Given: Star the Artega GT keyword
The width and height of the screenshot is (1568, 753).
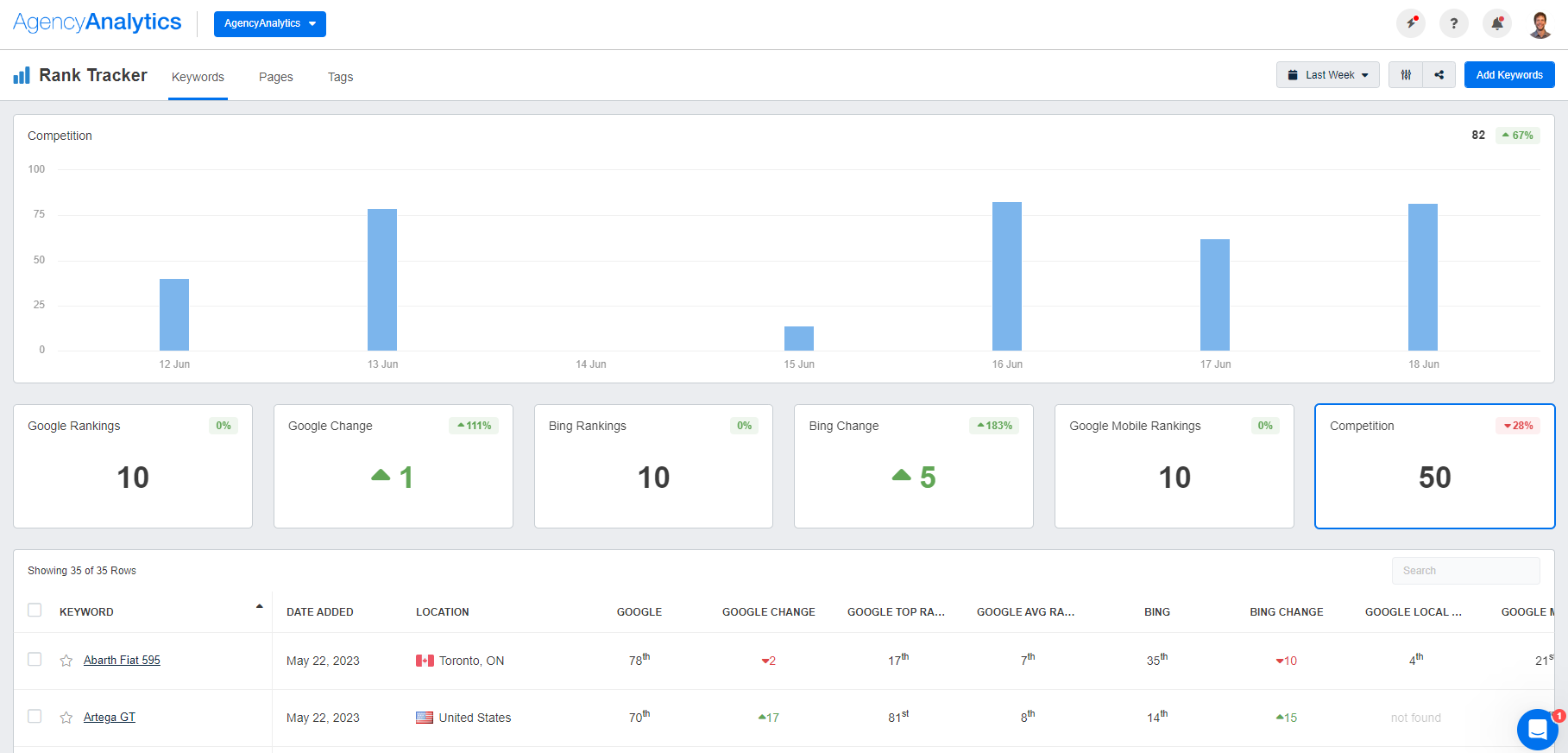Looking at the screenshot, I should click(x=66, y=718).
